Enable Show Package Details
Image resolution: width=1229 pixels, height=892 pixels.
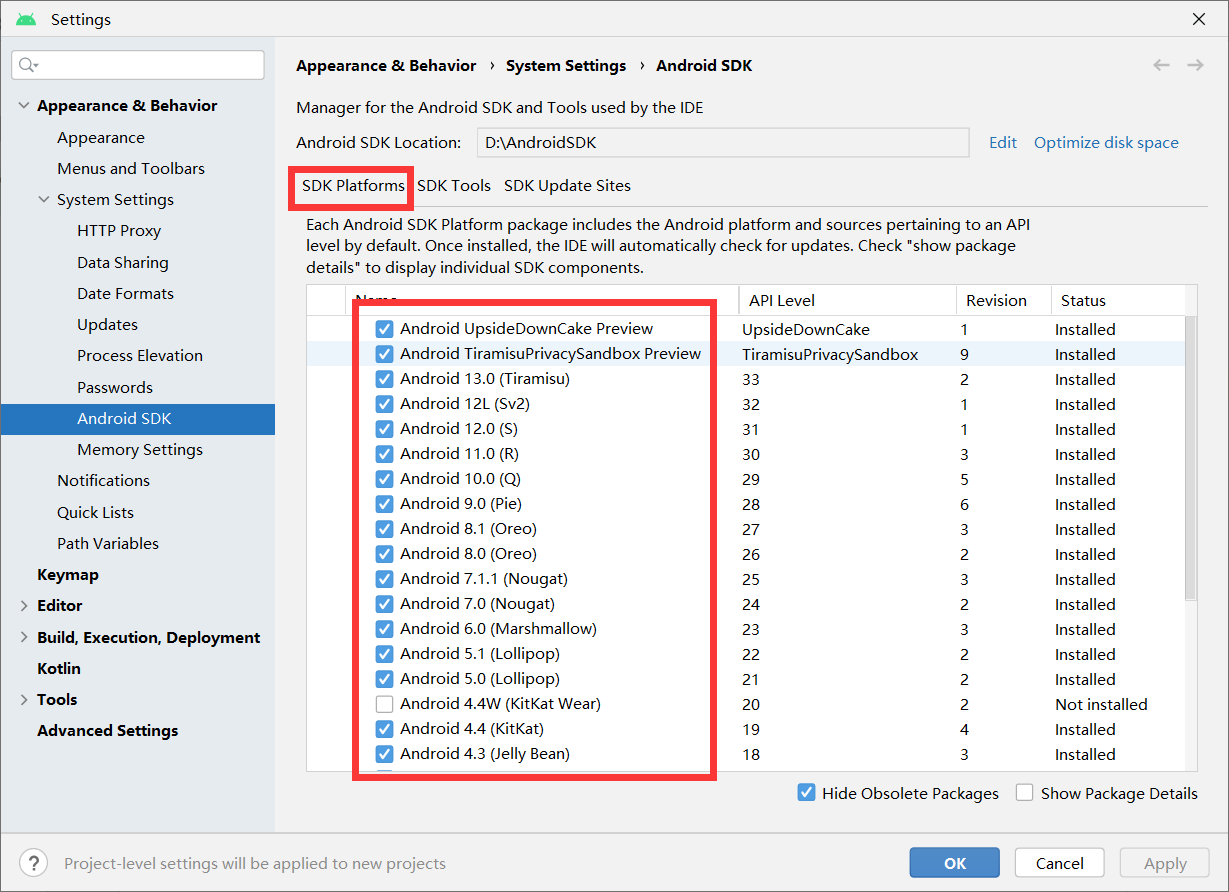pos(1024,793)
